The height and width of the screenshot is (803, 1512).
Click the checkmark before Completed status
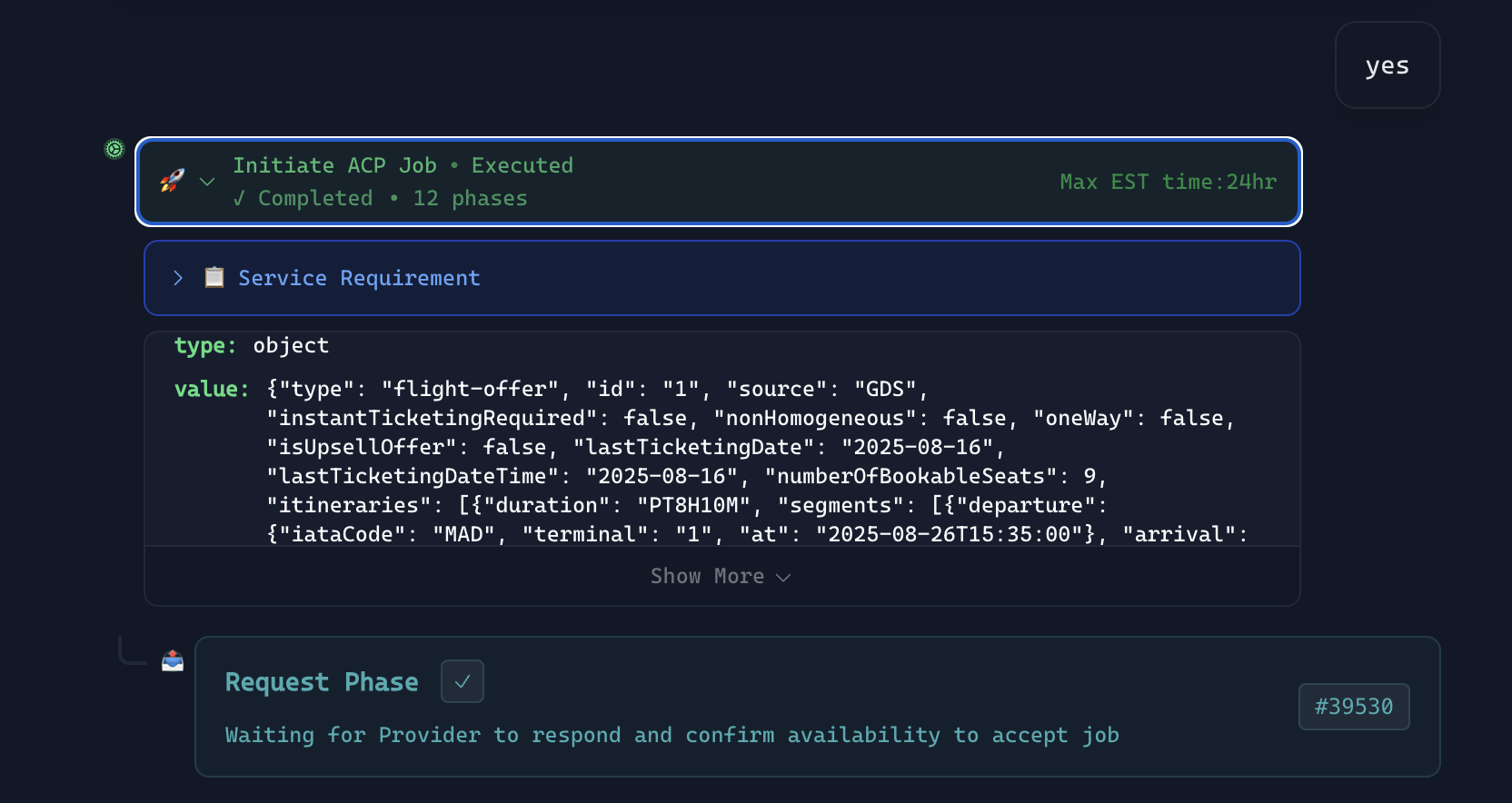[x=239, y=198]
